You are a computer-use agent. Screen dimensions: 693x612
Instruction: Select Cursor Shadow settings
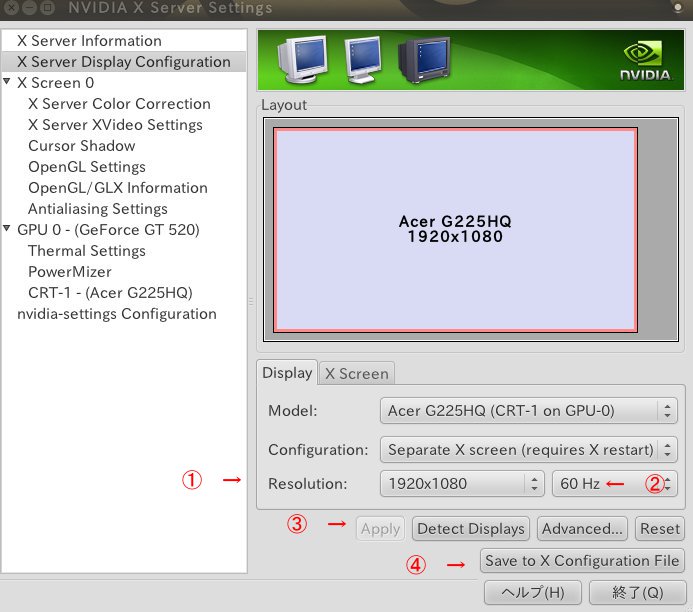click(x=82, y=146)
